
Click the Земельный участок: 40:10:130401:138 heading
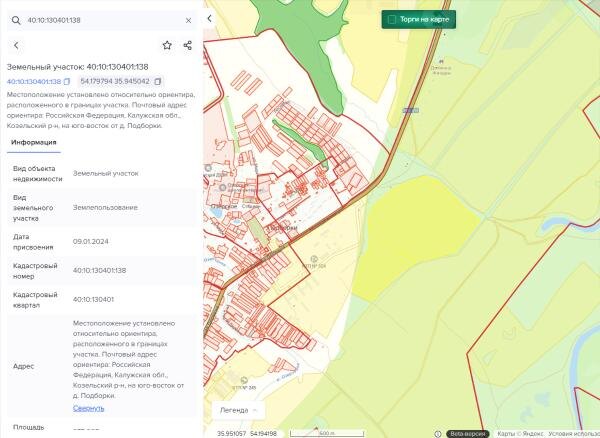[x=78, y=67]
